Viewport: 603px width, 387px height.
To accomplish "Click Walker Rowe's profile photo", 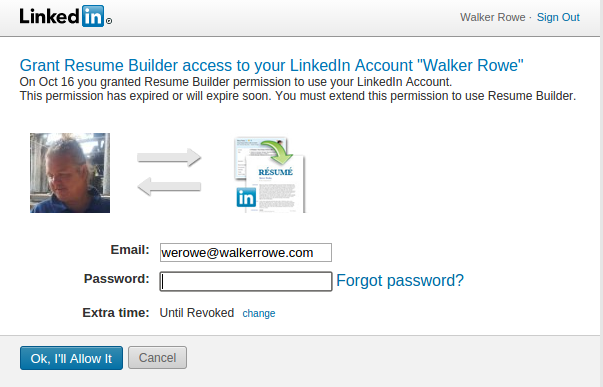I will [70, 173].
